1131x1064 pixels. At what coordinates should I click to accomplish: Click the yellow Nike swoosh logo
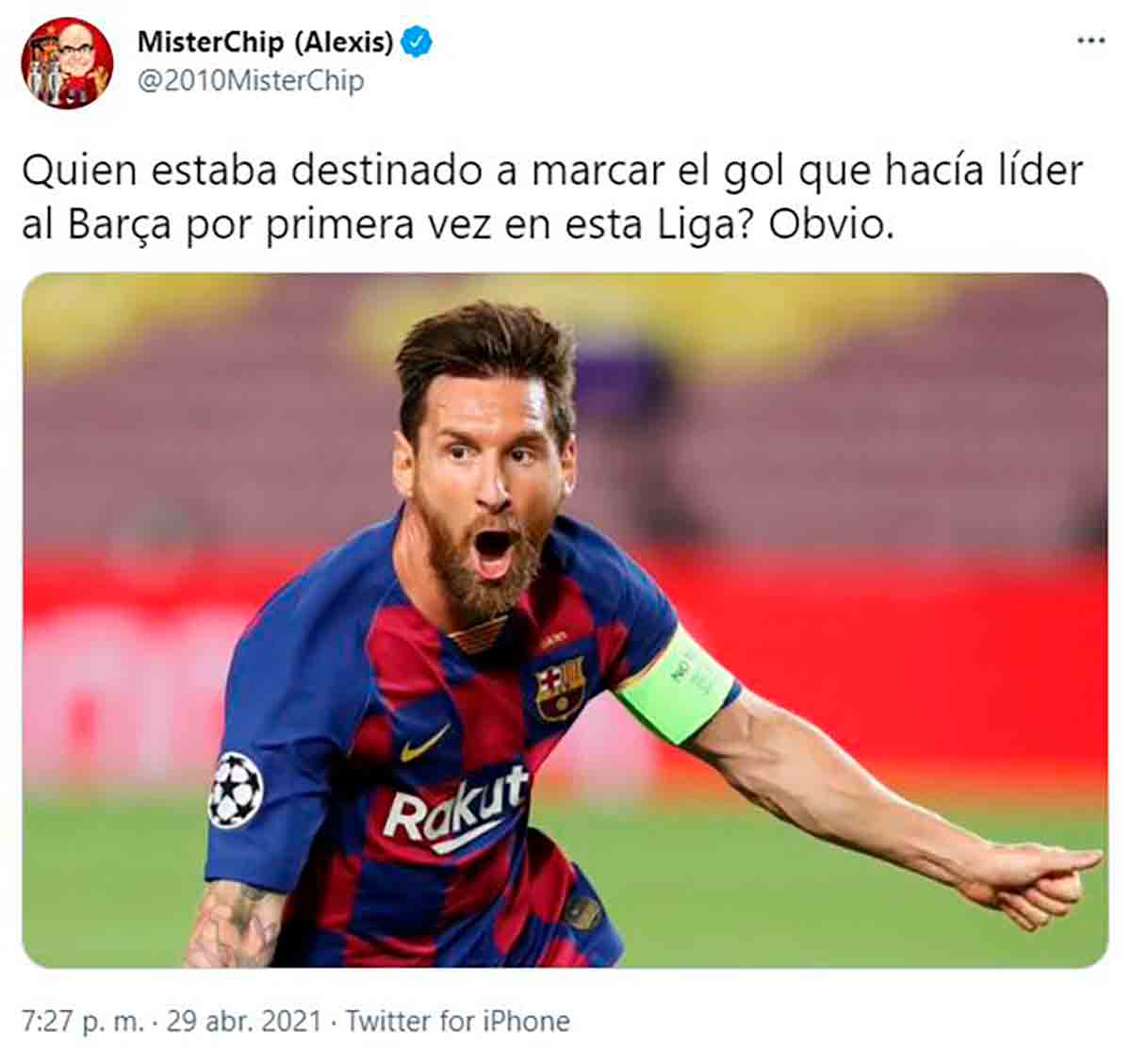[x=424, y=745]
